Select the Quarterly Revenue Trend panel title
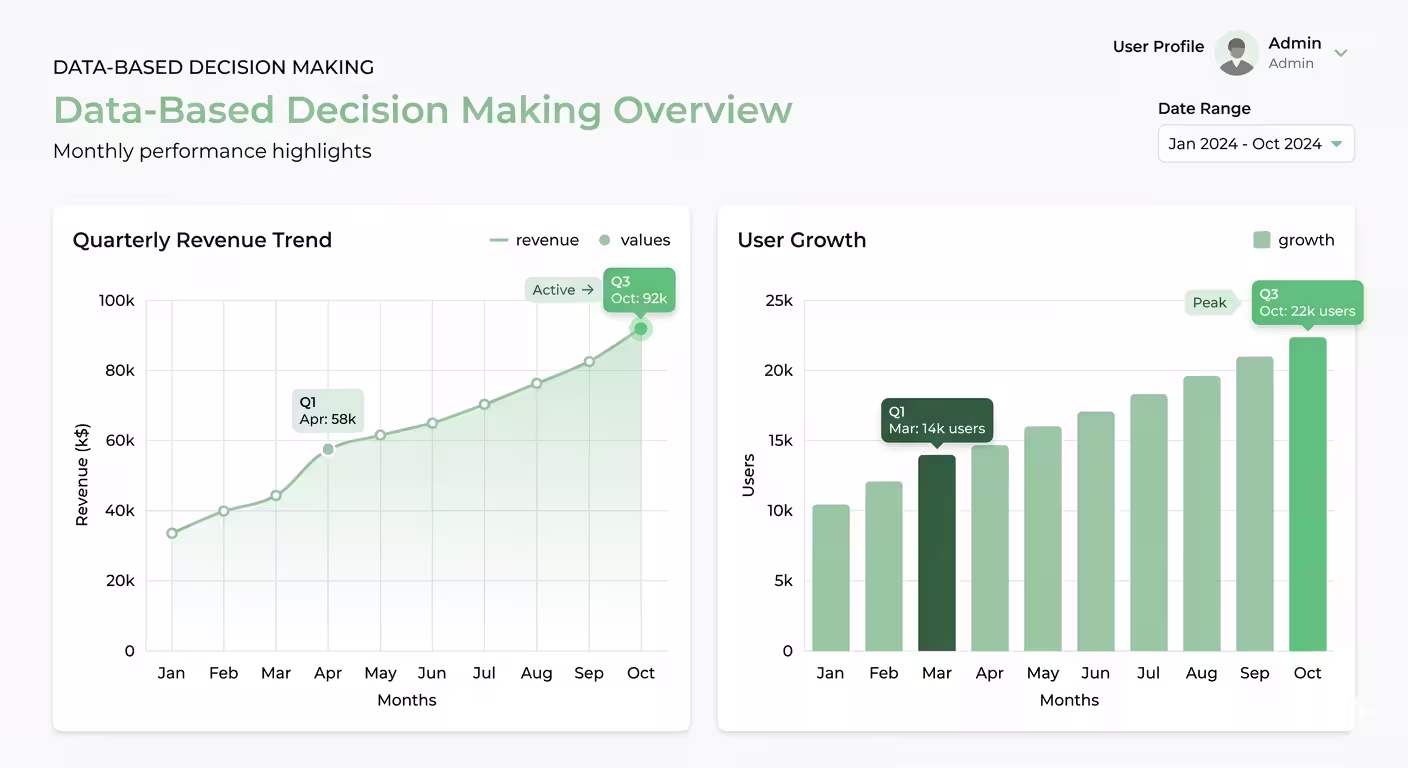Screen dimensions: 1408x768 coord(202,240)
